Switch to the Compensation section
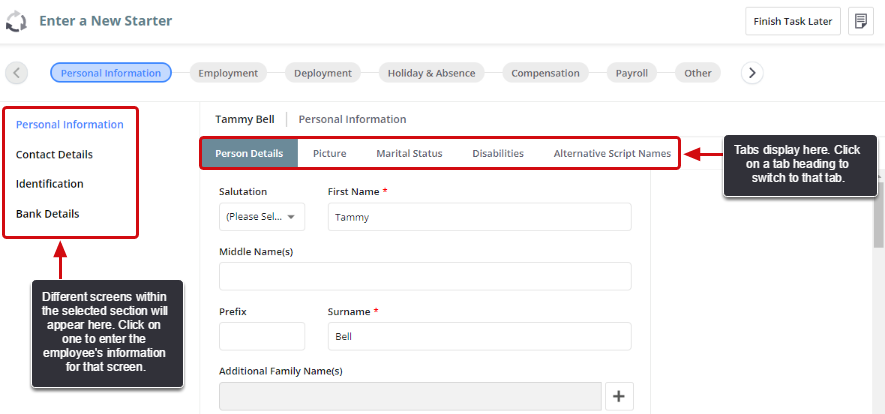 tap(545, 73)
